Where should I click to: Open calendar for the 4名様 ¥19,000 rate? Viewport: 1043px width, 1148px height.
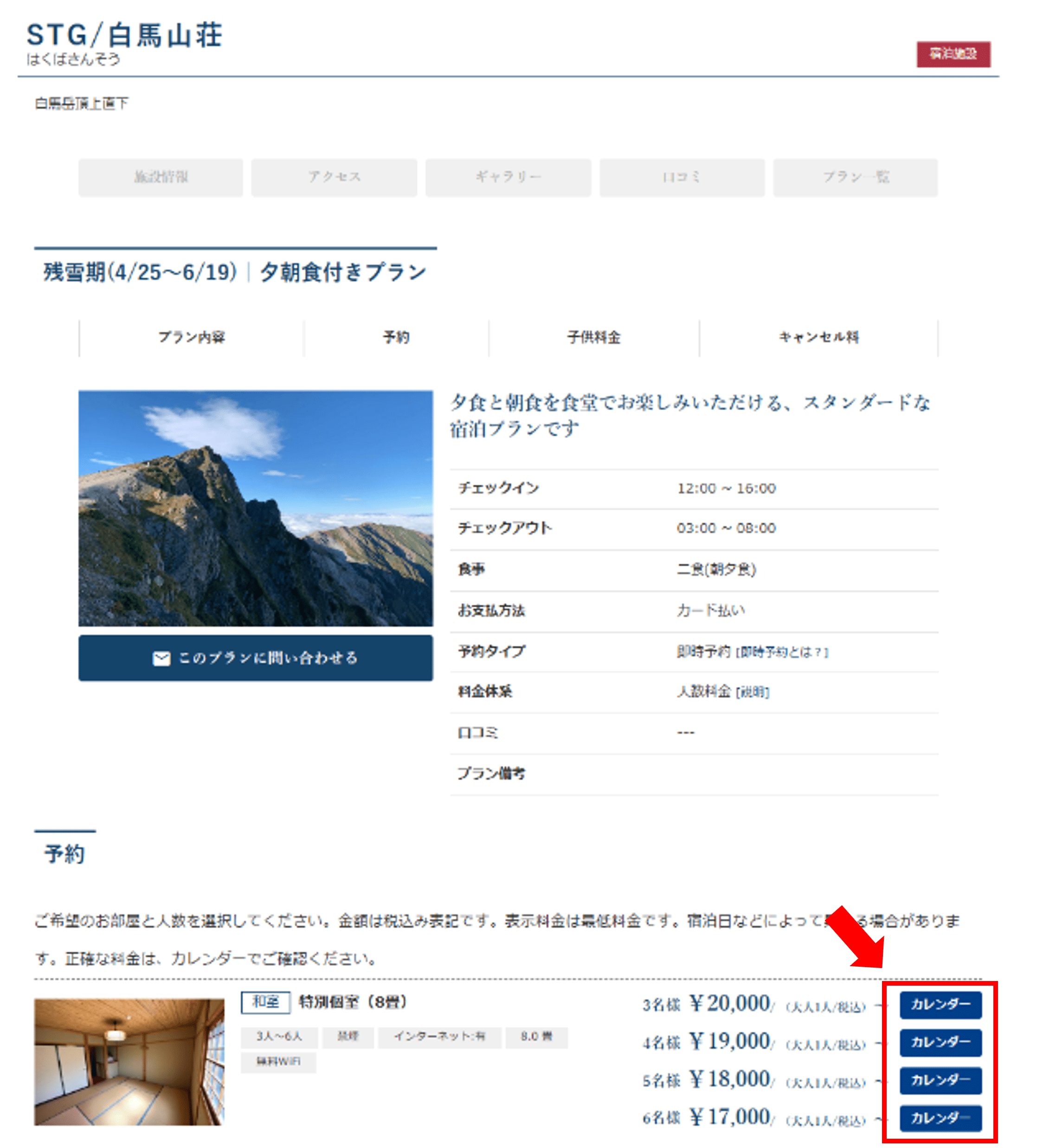pos(940,1043)
